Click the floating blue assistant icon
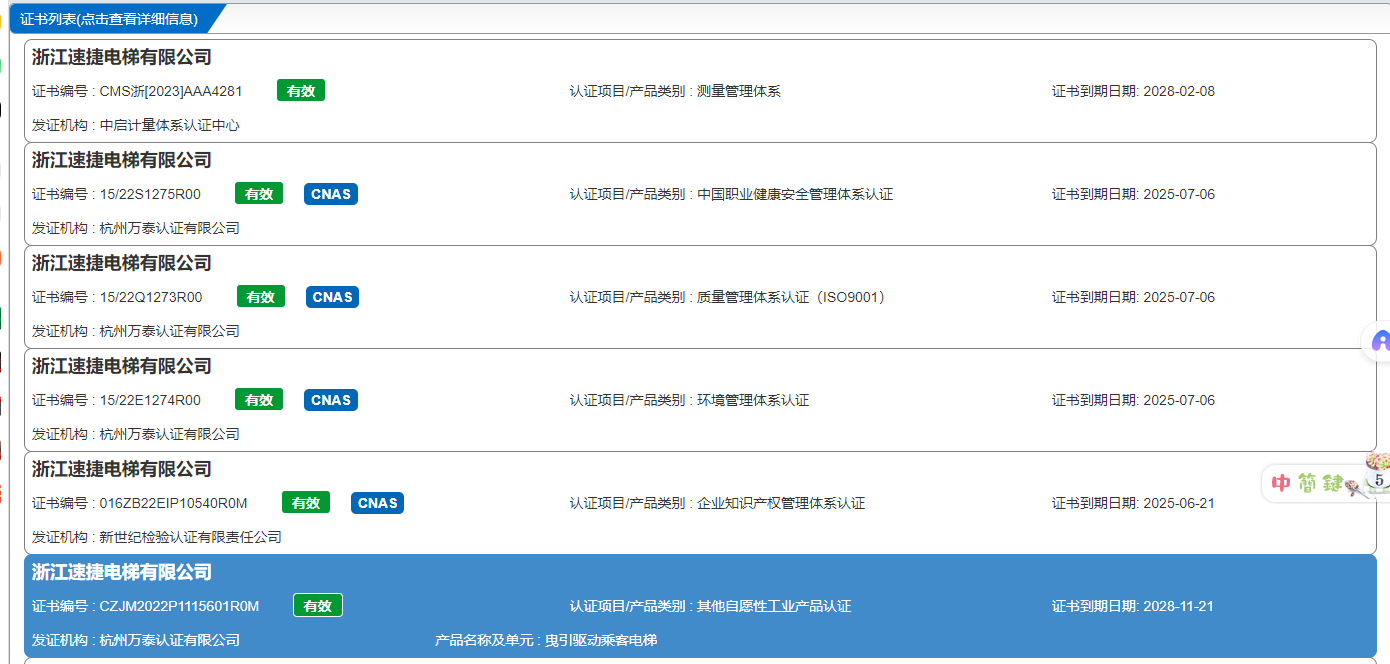The height and width of the screenshot is (664, 1390). [1381, 343]
